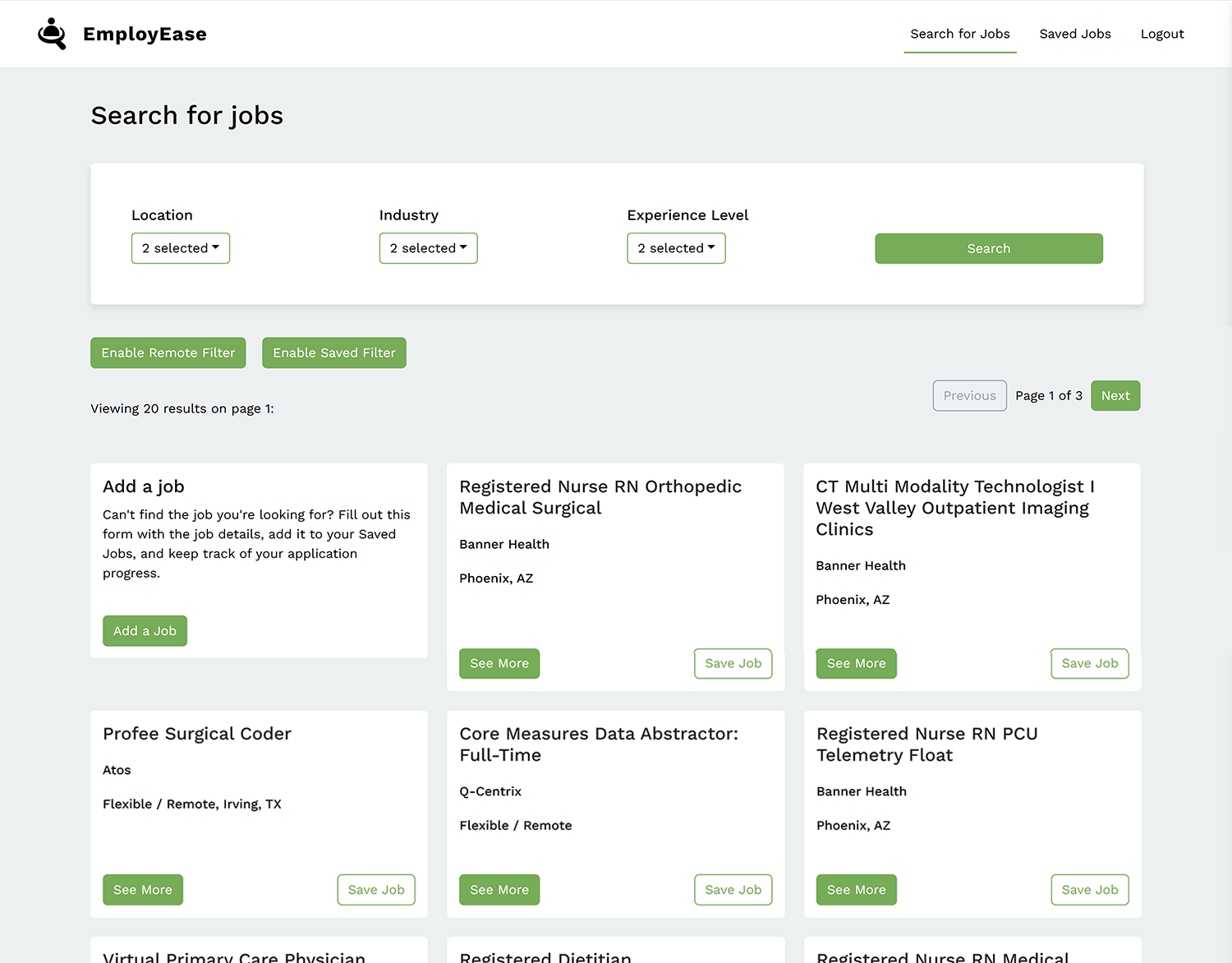
Task: Click the EmployEase robot logo icon
Action: [x=52, y=34]
